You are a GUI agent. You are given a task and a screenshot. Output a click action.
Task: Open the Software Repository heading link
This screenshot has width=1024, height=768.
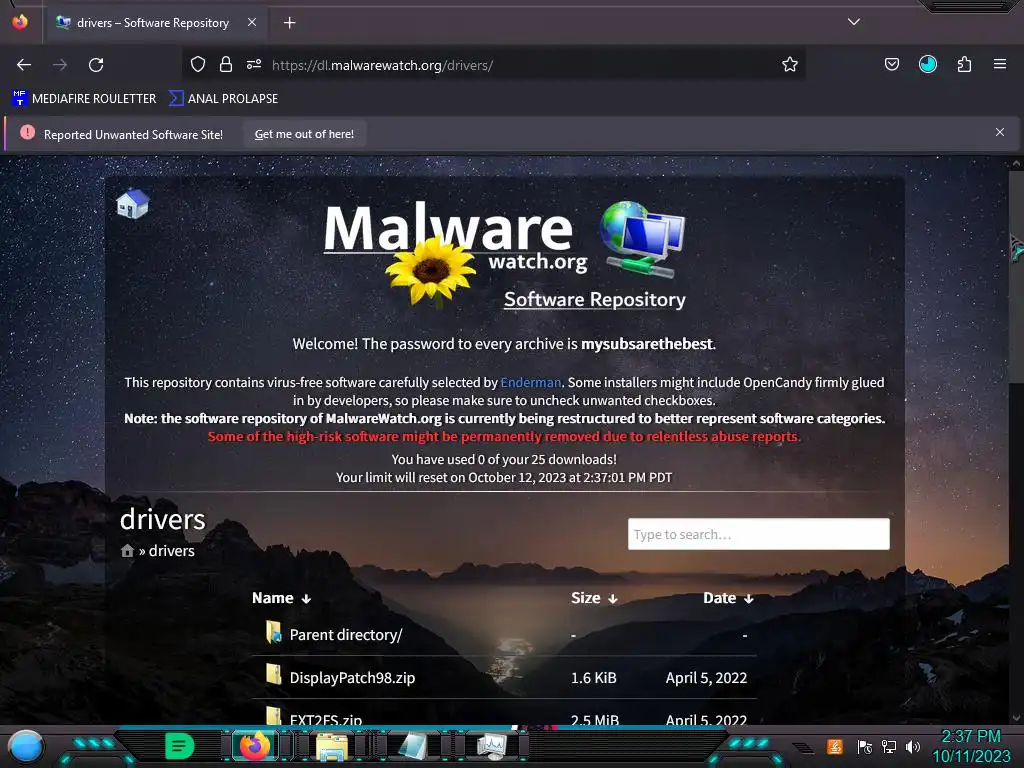[x=595, y=299]
